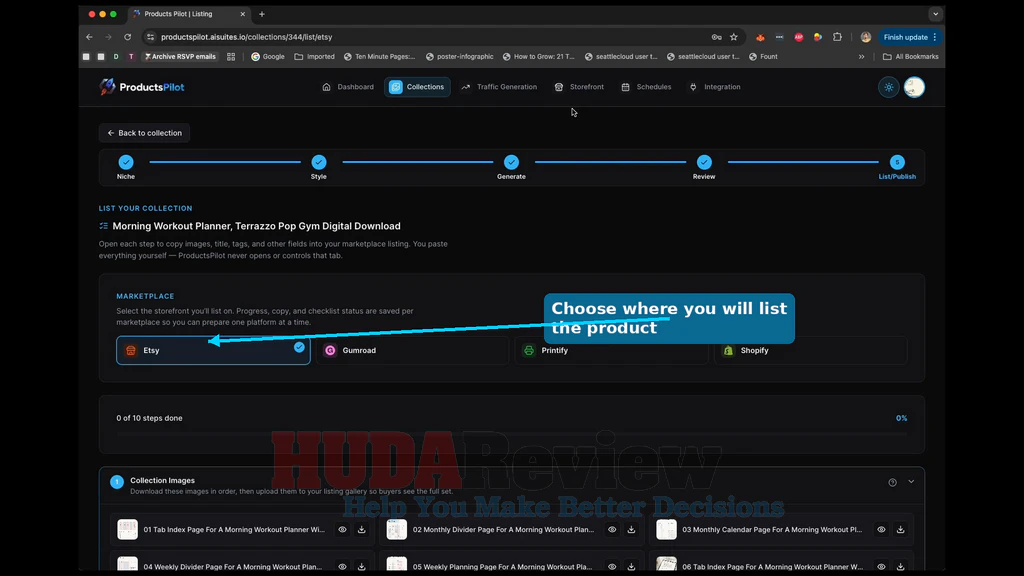Click Finish update button
Screen dimensions: 1024x576
(x=910, y=37)
